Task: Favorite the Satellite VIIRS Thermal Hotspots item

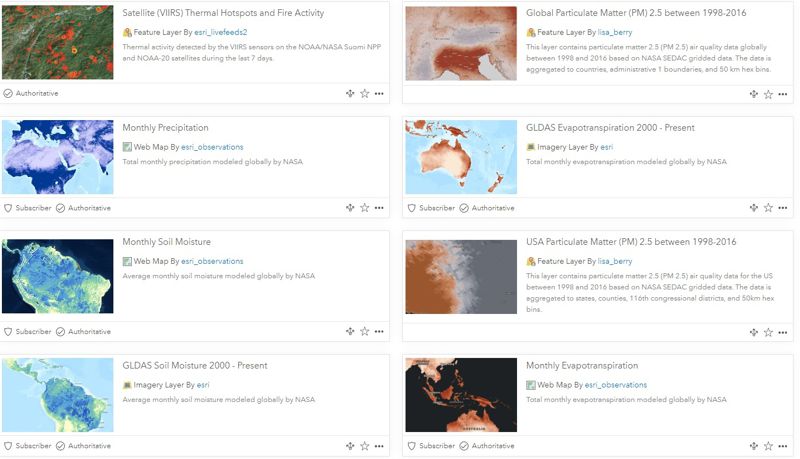Action: pos(364,93)
